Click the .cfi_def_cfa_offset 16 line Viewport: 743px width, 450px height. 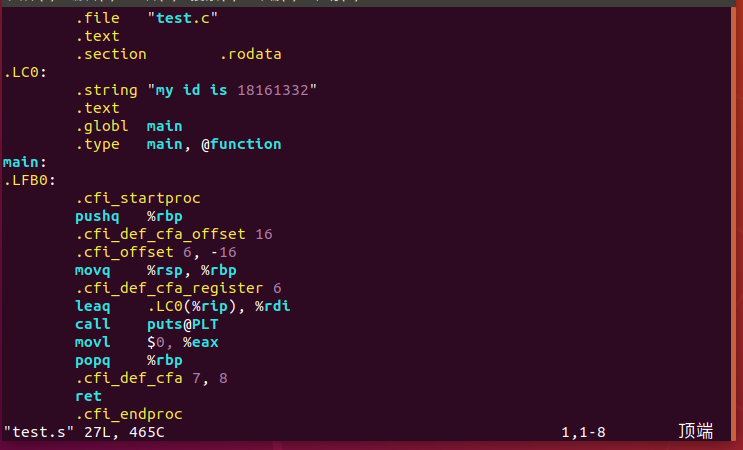[173, 234]
